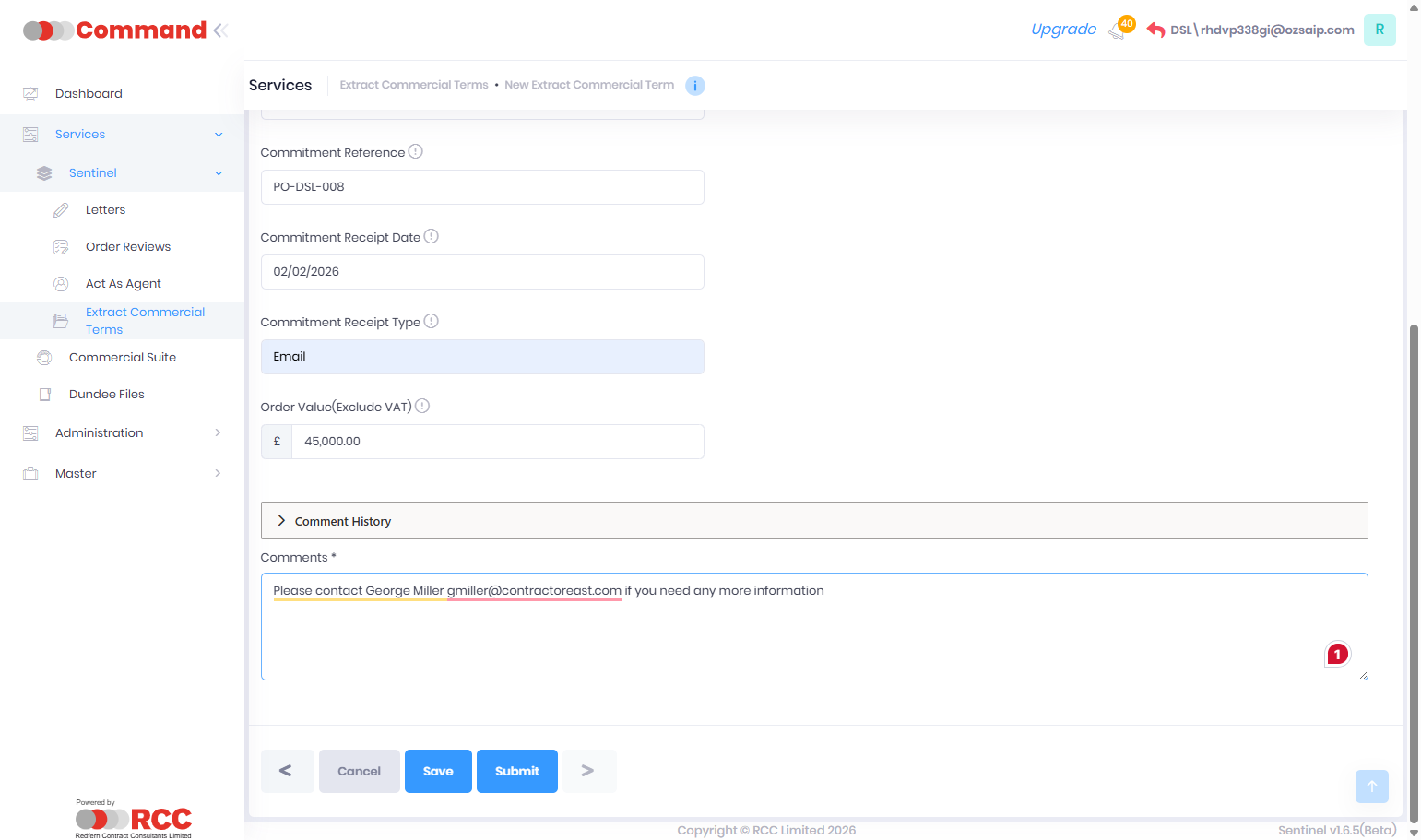The height and width of the screenshot is (840, 1421).
Task: Click the Letters pencil icon
Action: [x=61, y=210]
